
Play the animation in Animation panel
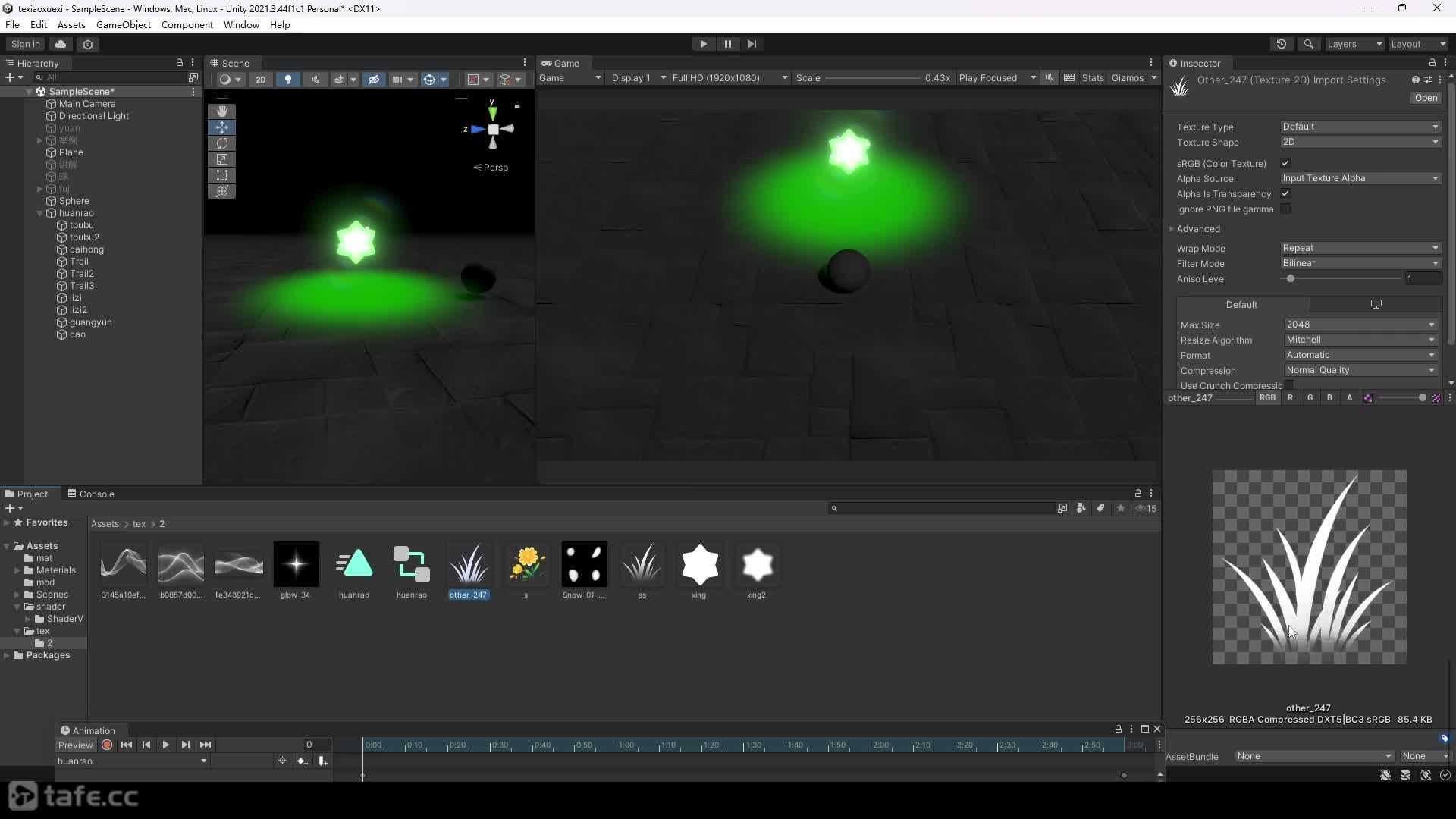[165, 745]
